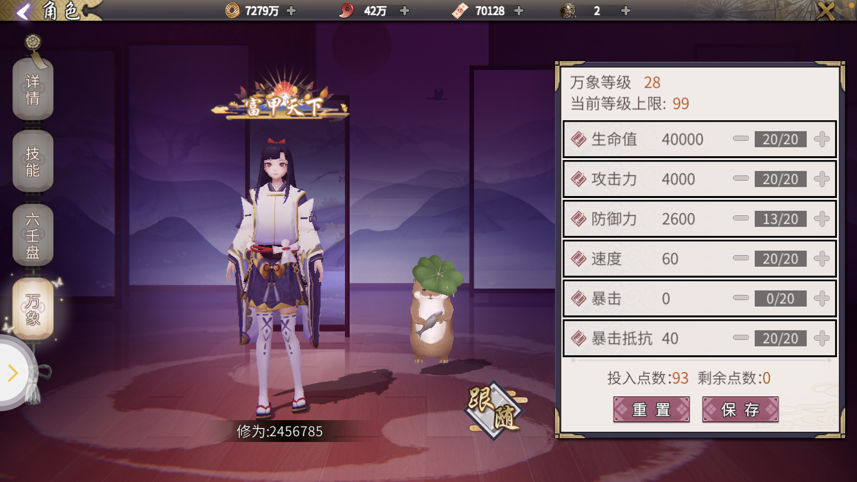Viewport: 857px width, 482px height.
Task: Decrease 生命值 points with minus icon
Action: click(741, 139)
